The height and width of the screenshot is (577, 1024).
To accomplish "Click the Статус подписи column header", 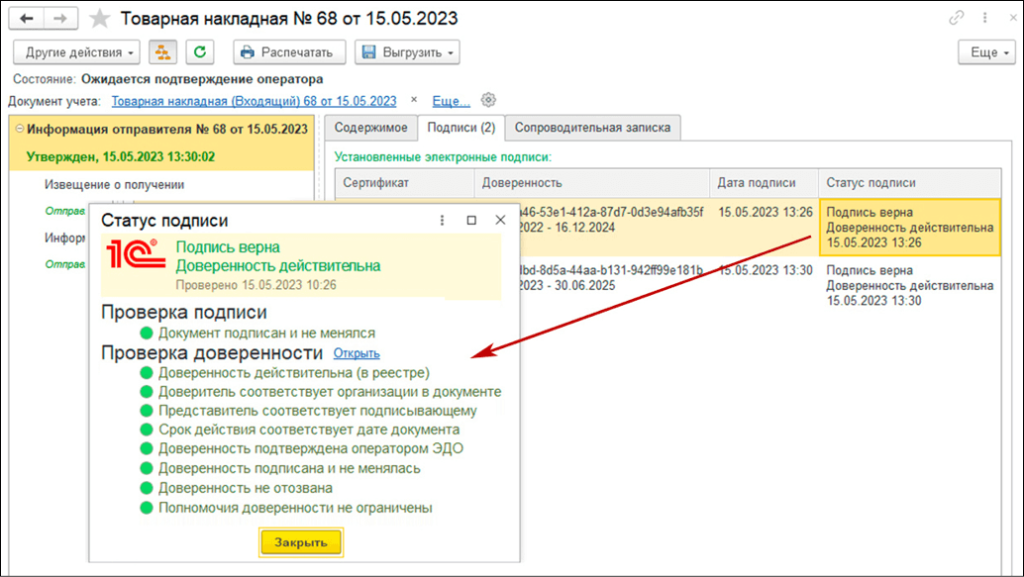I will click(x=909, y=183).
